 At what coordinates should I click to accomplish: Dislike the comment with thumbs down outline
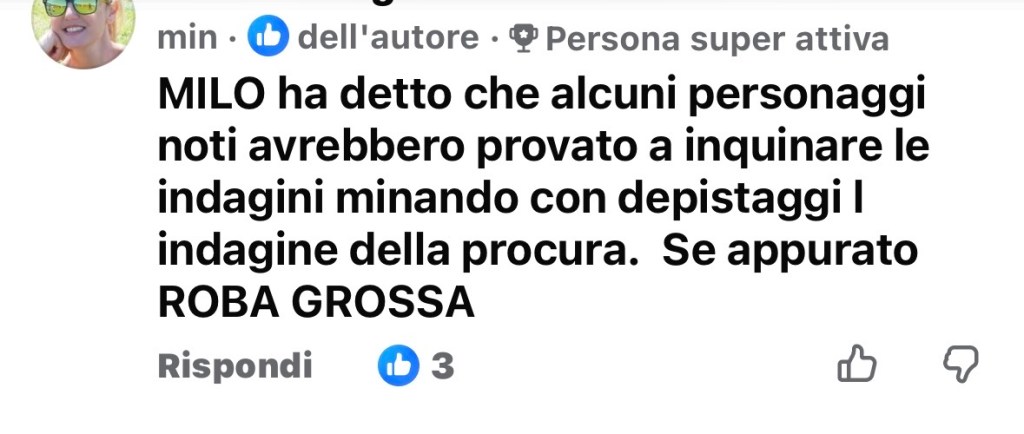[961, 364]
